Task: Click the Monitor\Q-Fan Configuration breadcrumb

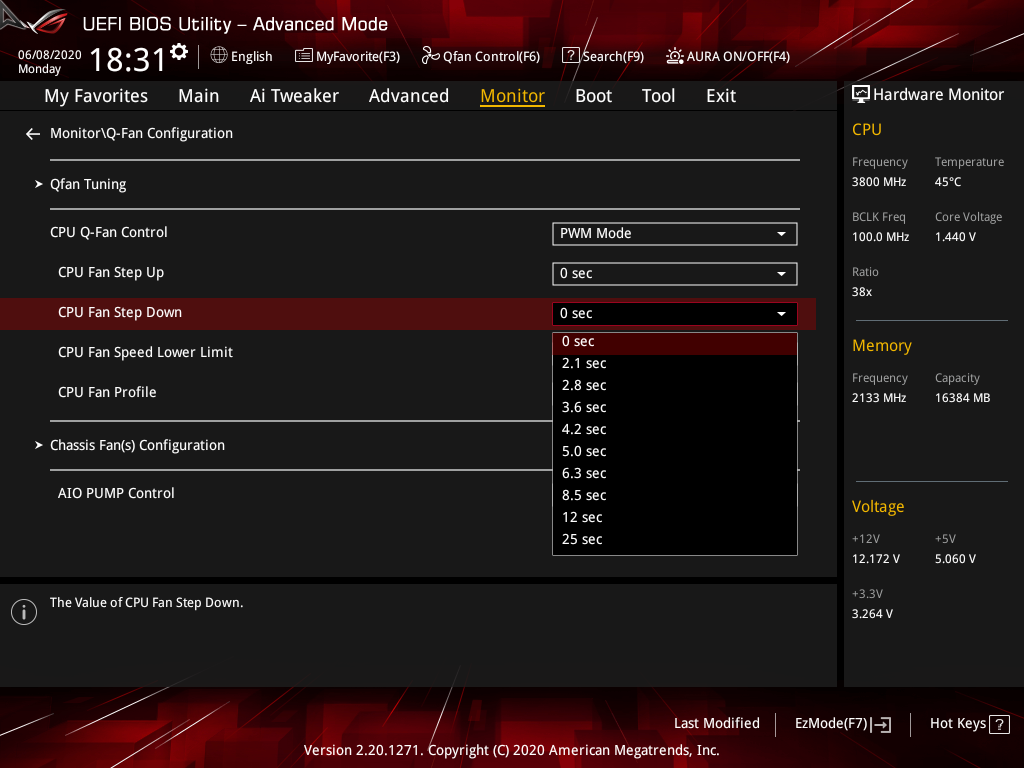Action: point(141,133)
